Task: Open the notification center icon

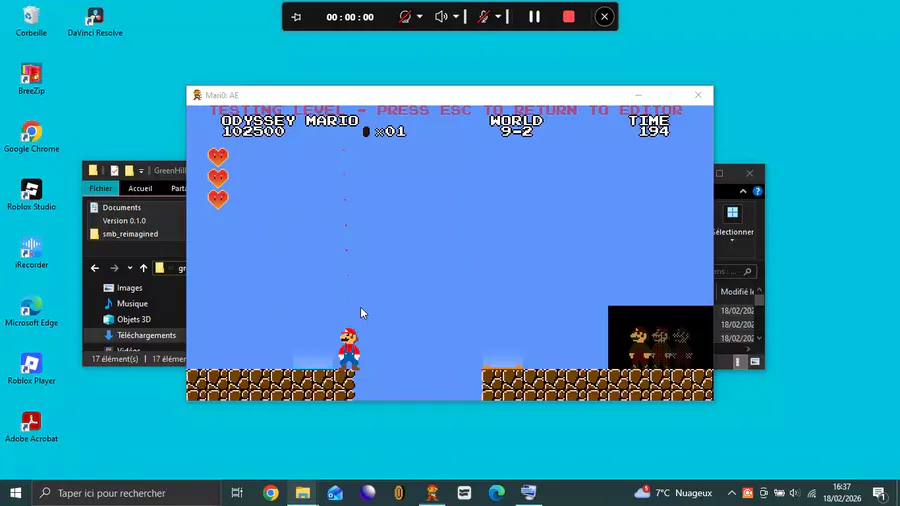Action: [x=879, y=493]
